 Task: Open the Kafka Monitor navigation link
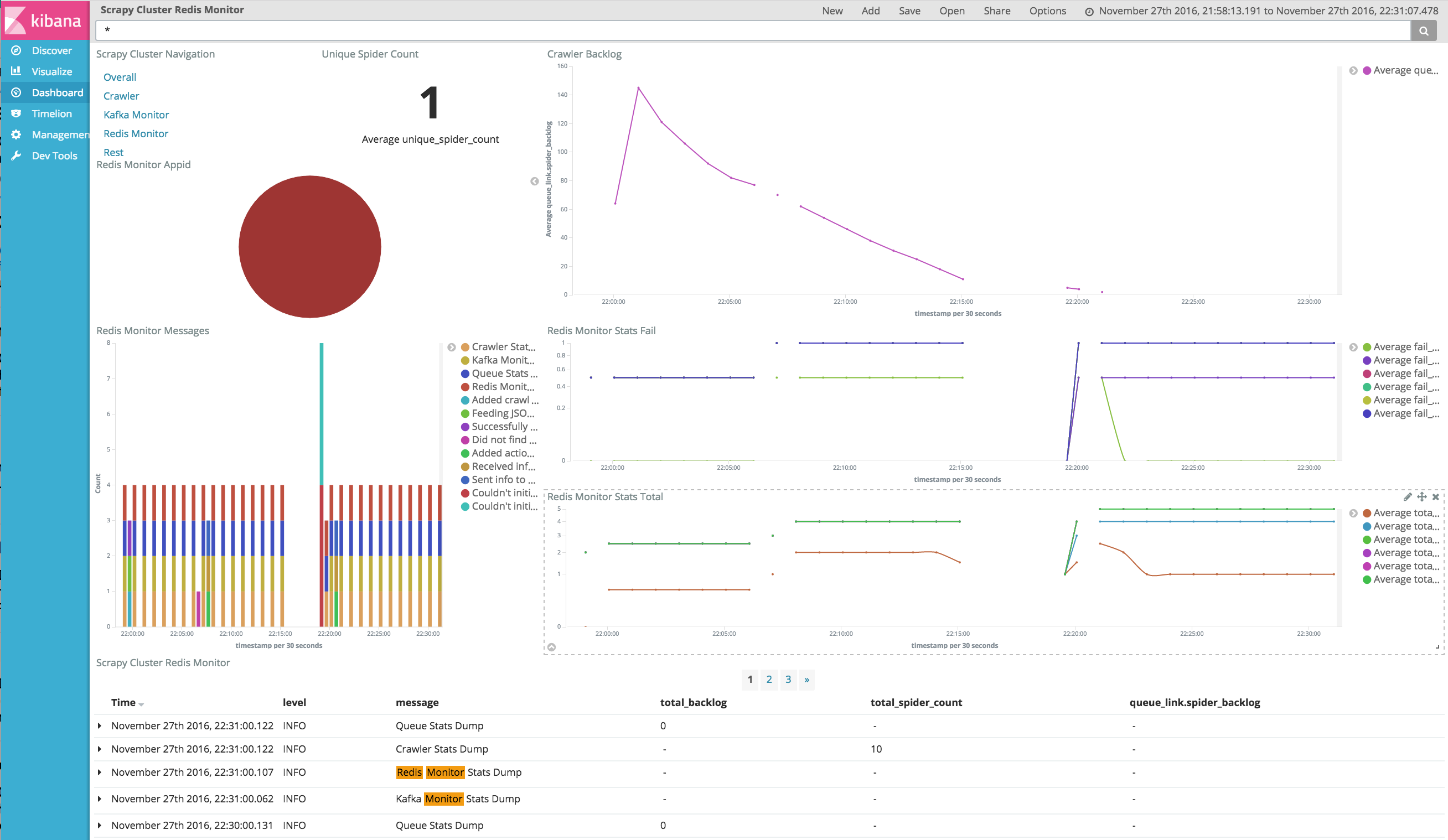136,115
